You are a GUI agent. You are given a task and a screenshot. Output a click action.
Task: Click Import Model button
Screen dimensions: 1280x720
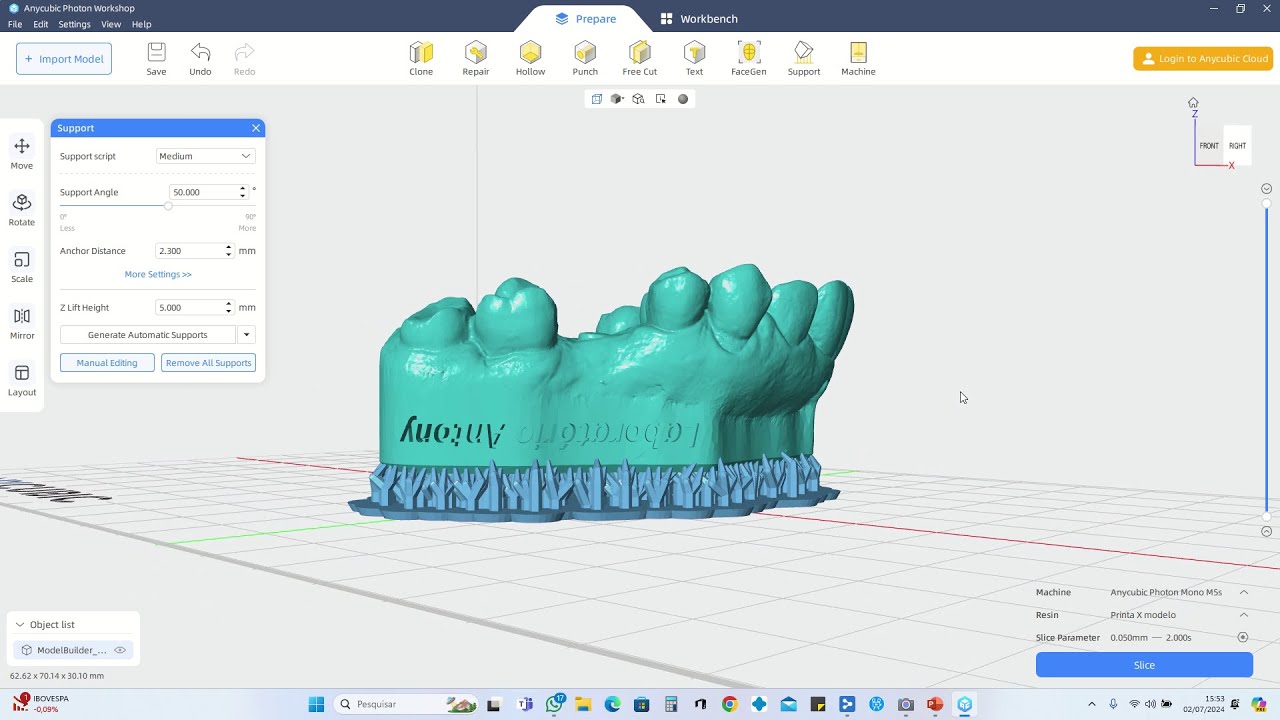tap(64, 59)
